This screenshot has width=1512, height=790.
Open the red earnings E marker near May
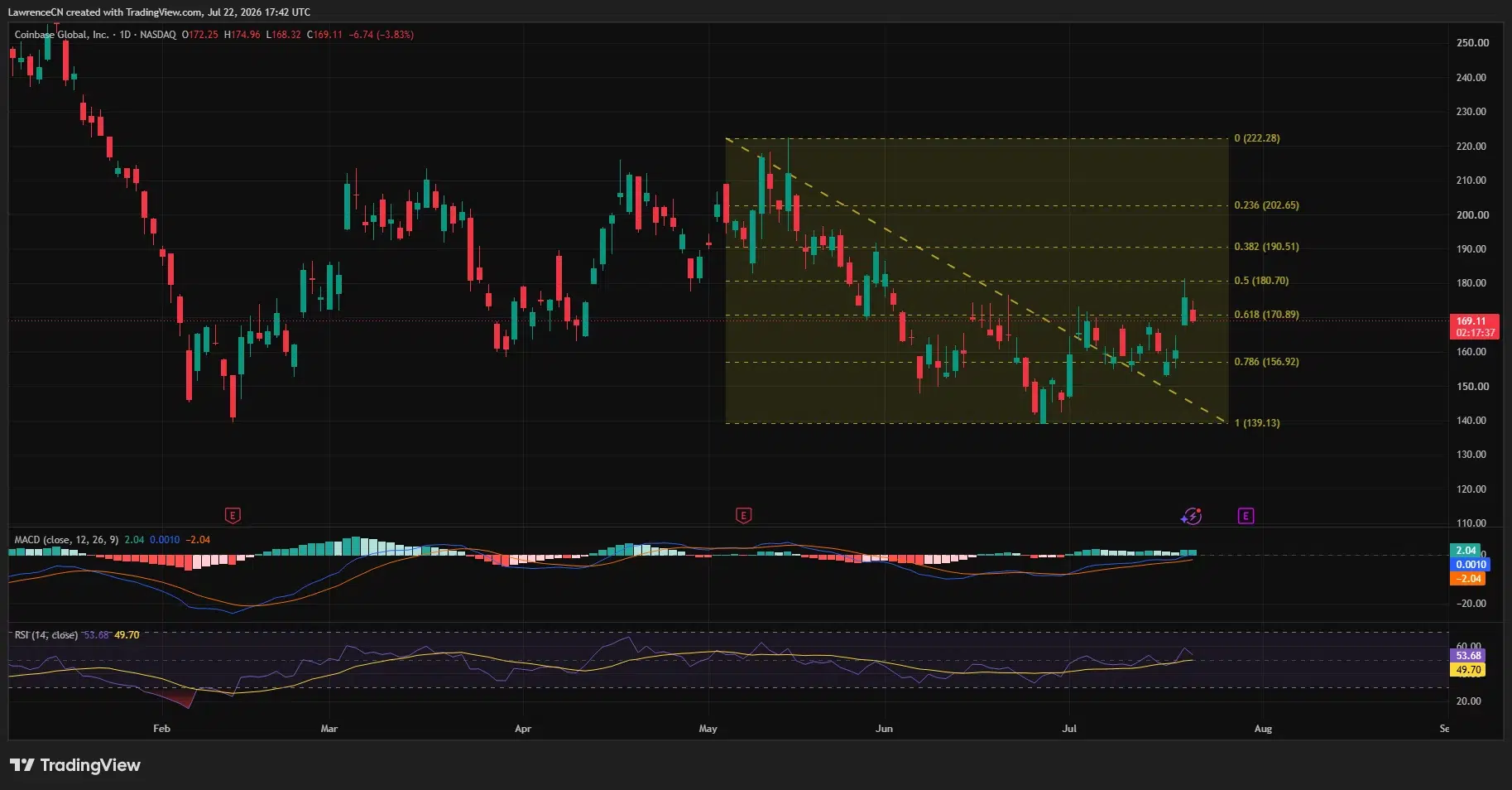coord(743,516)
